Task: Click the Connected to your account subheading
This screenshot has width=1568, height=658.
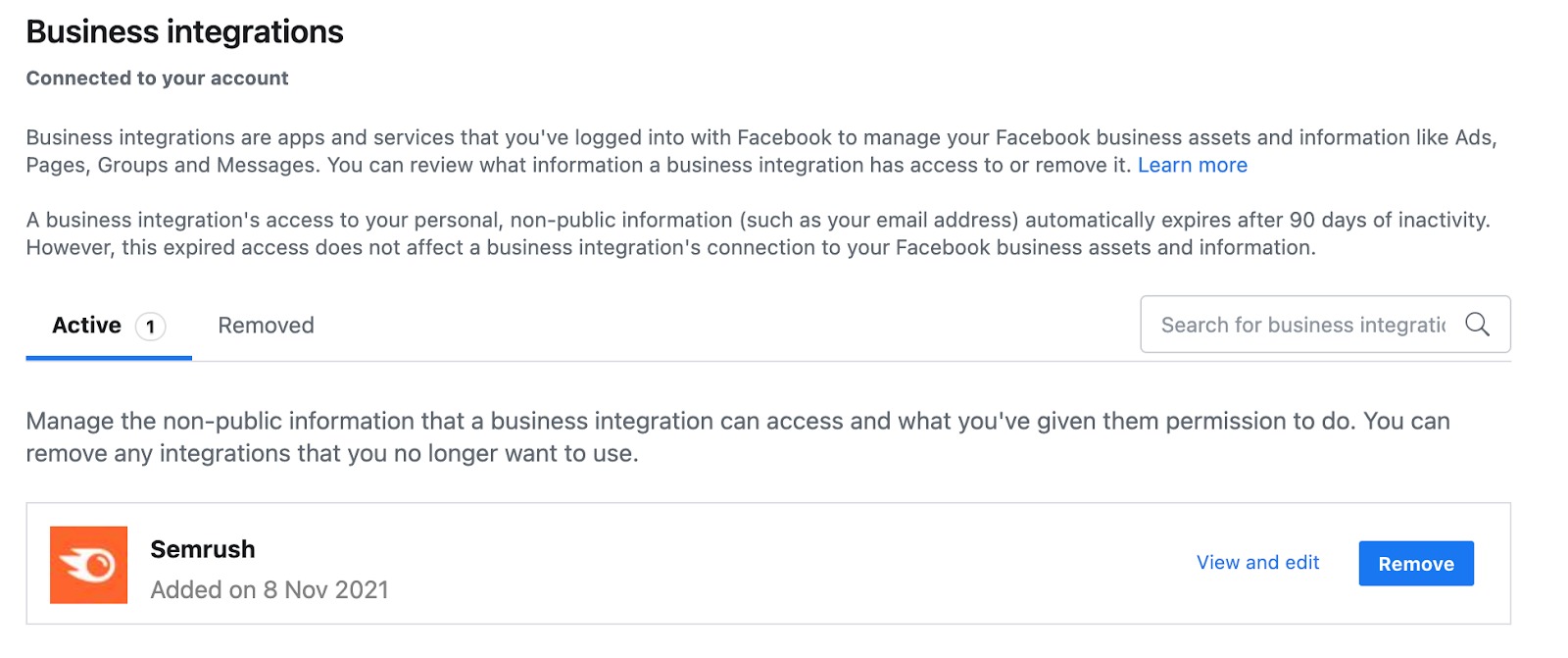Action: point(157,77)
